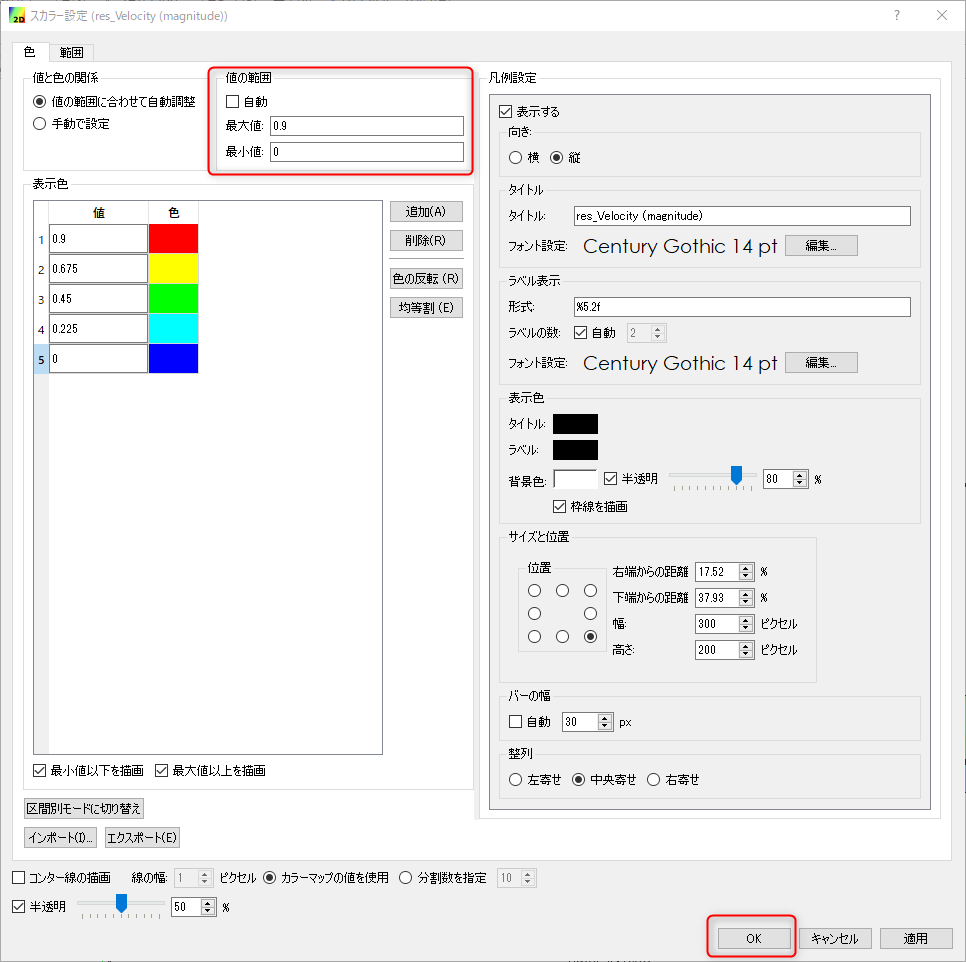Click red color swatch in row 1

173,238
